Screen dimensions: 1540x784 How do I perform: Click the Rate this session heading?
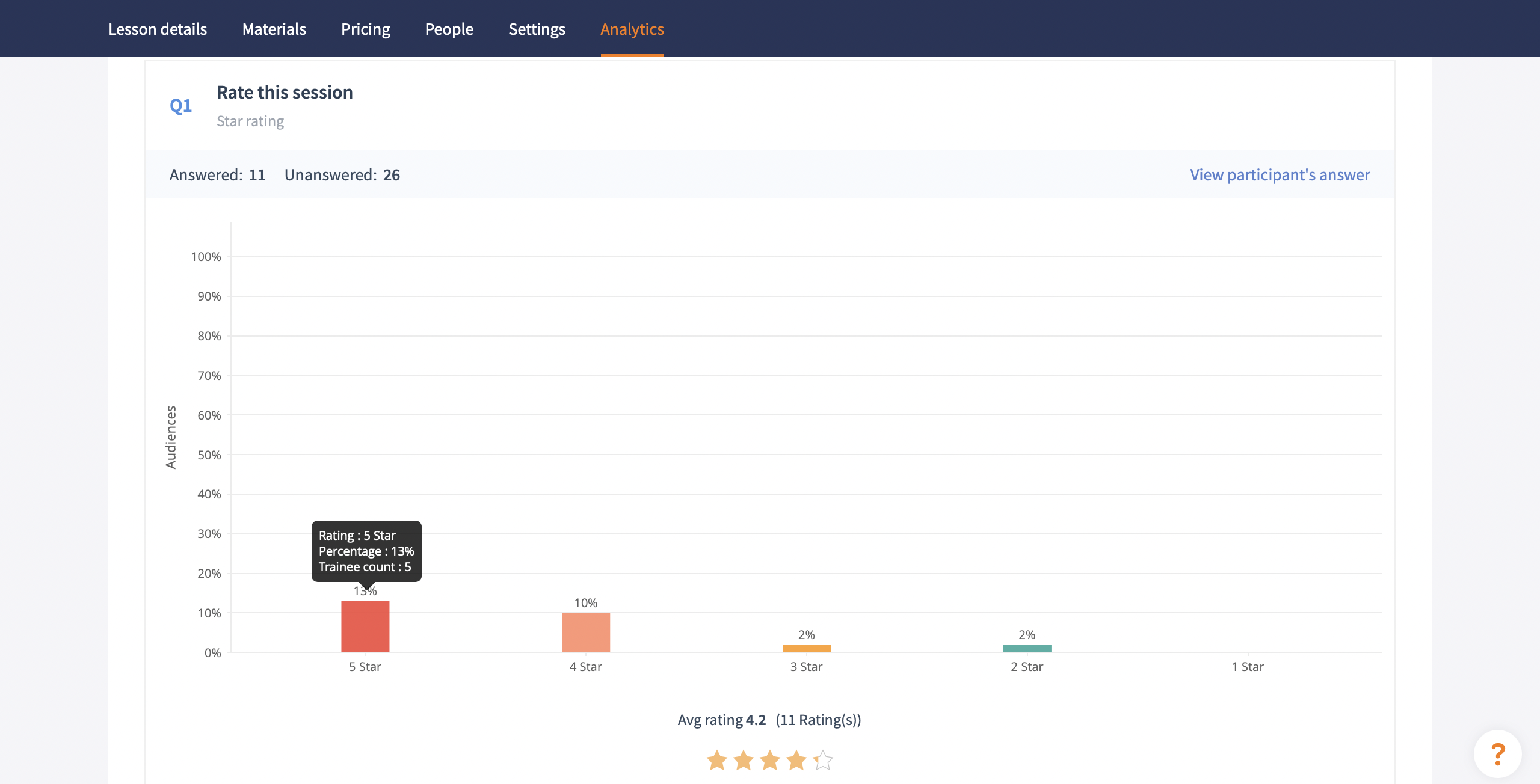tap(285, 92)
